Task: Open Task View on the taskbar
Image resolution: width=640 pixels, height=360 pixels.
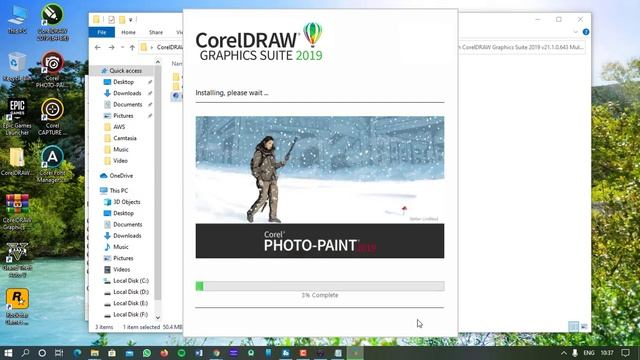Action: pos(59,353)
